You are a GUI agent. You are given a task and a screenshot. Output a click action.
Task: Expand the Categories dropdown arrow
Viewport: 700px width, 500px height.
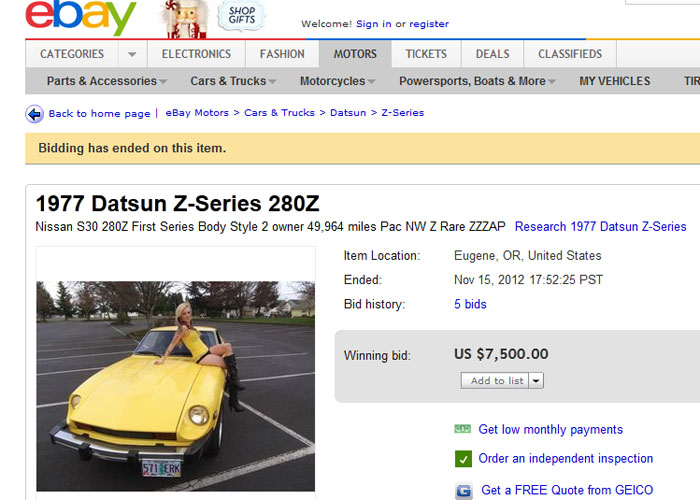[132, 54]
